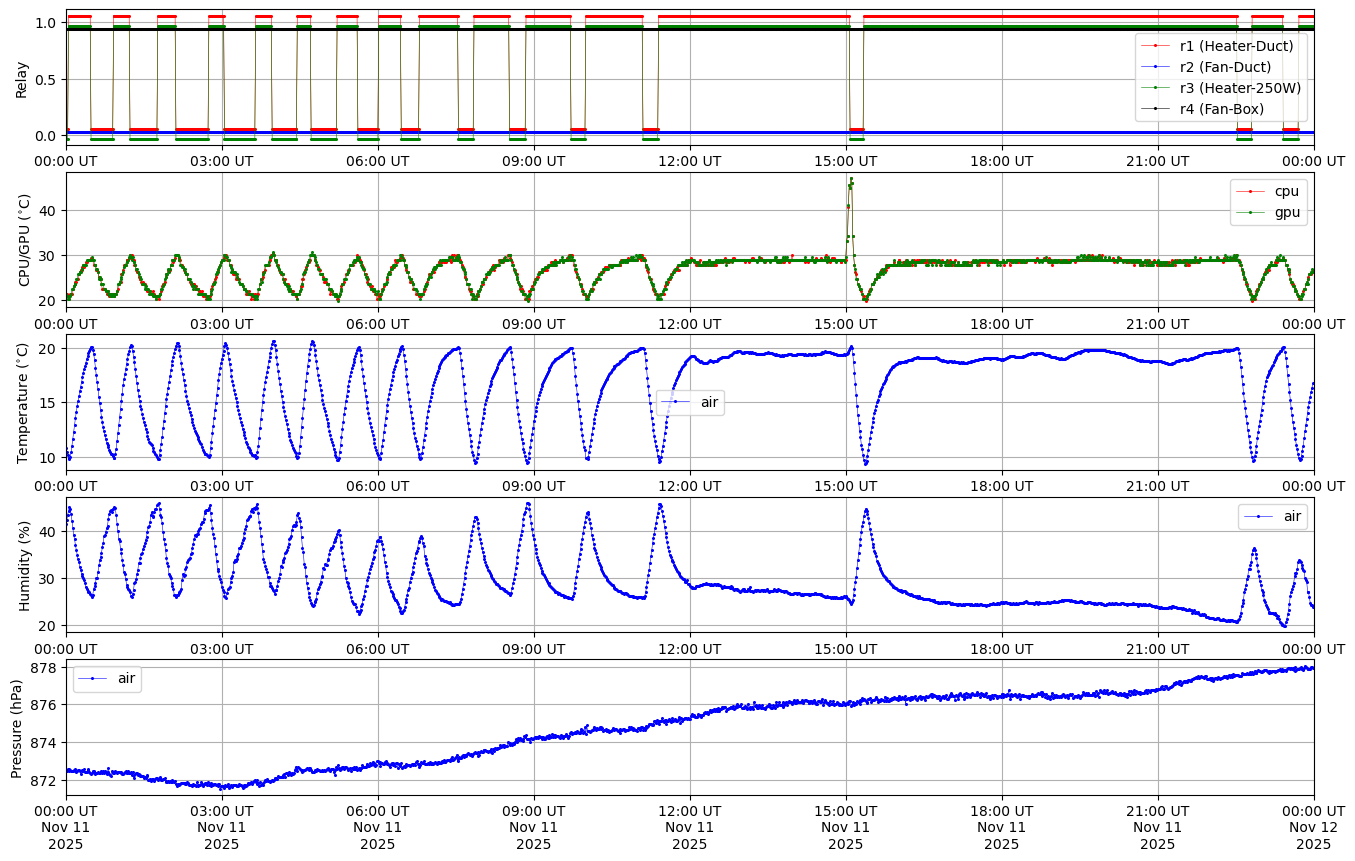Select the r4 (Fan-Box) legend entry
Viewport: 1355px width, 861px height.
click(x=1221, y=108)
